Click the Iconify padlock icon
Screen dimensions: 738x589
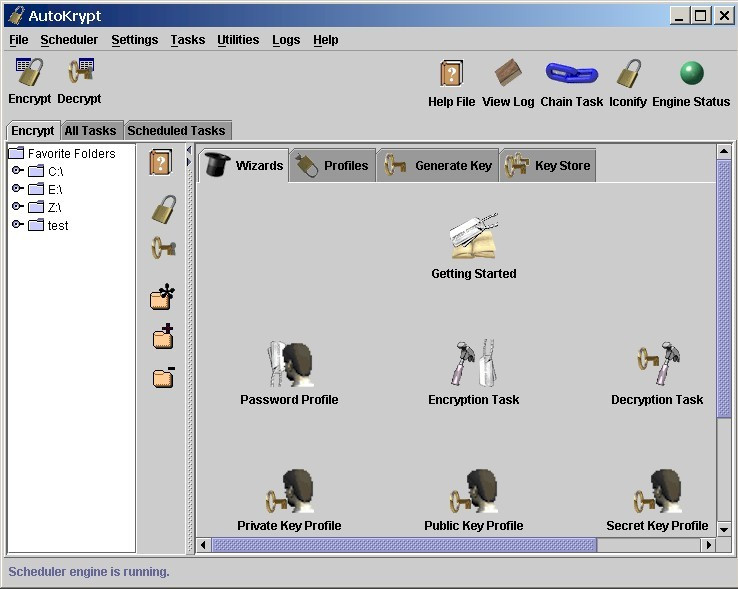[x=628, y=73]
